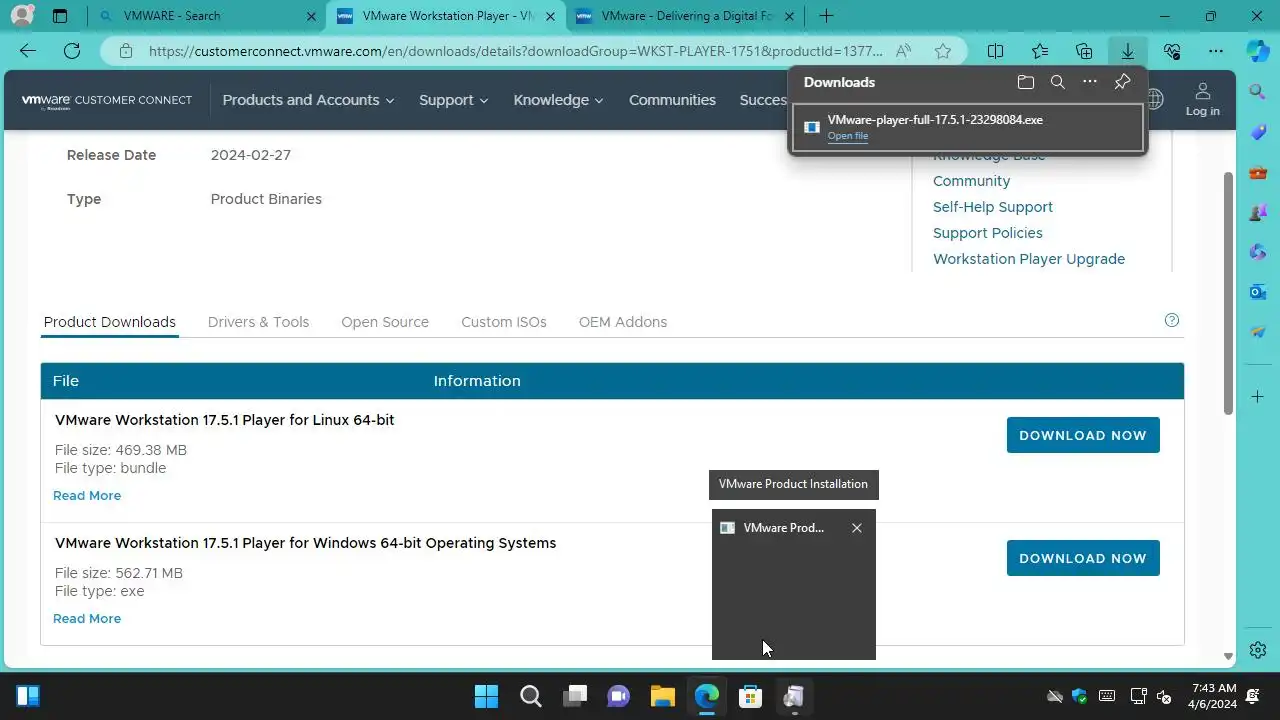
Task: Click the sidebar search icon
Action: tap(1258, 92)
